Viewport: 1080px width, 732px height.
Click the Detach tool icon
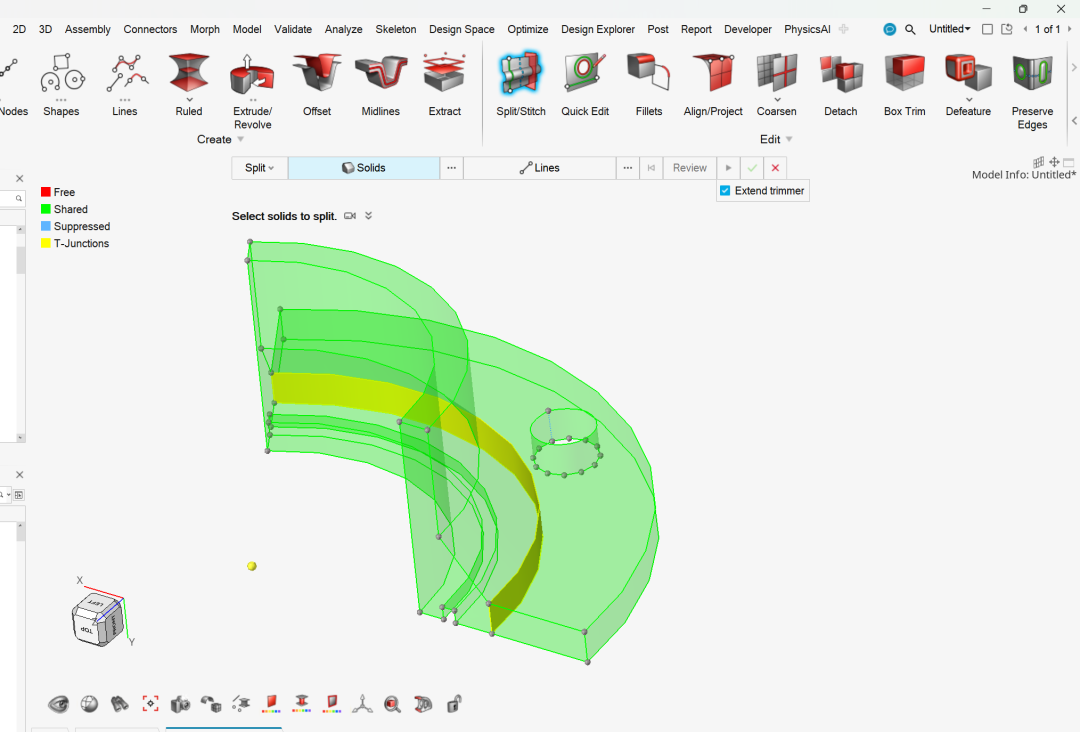point(840,75)
